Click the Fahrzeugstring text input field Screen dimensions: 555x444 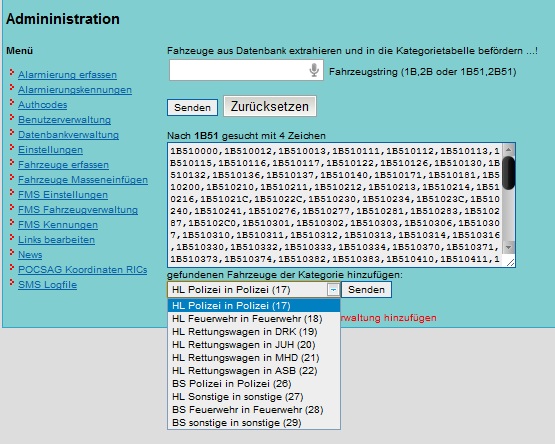[x=246, y=70]
